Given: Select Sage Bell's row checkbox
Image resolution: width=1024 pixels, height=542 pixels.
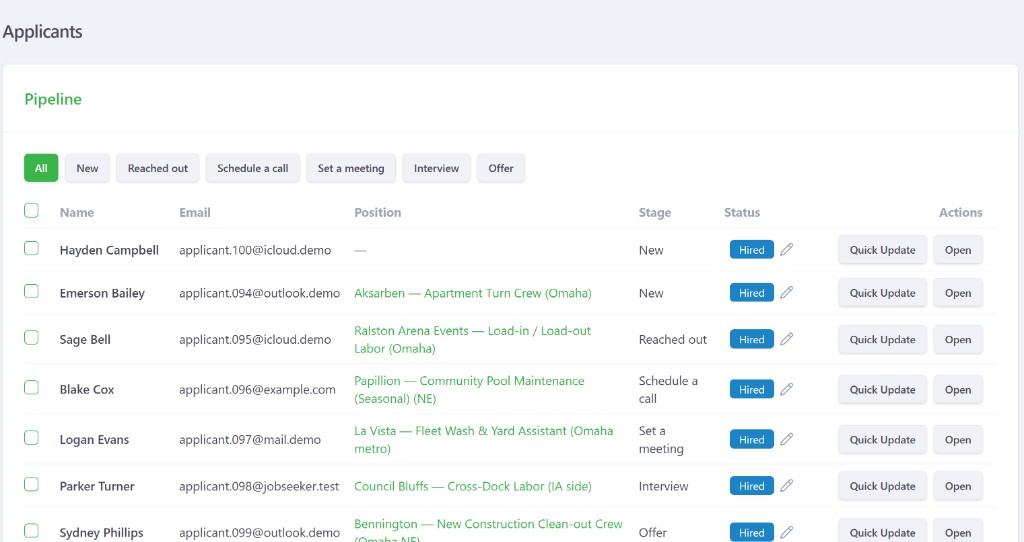Looking at the screenshot, I should [31, 338].
